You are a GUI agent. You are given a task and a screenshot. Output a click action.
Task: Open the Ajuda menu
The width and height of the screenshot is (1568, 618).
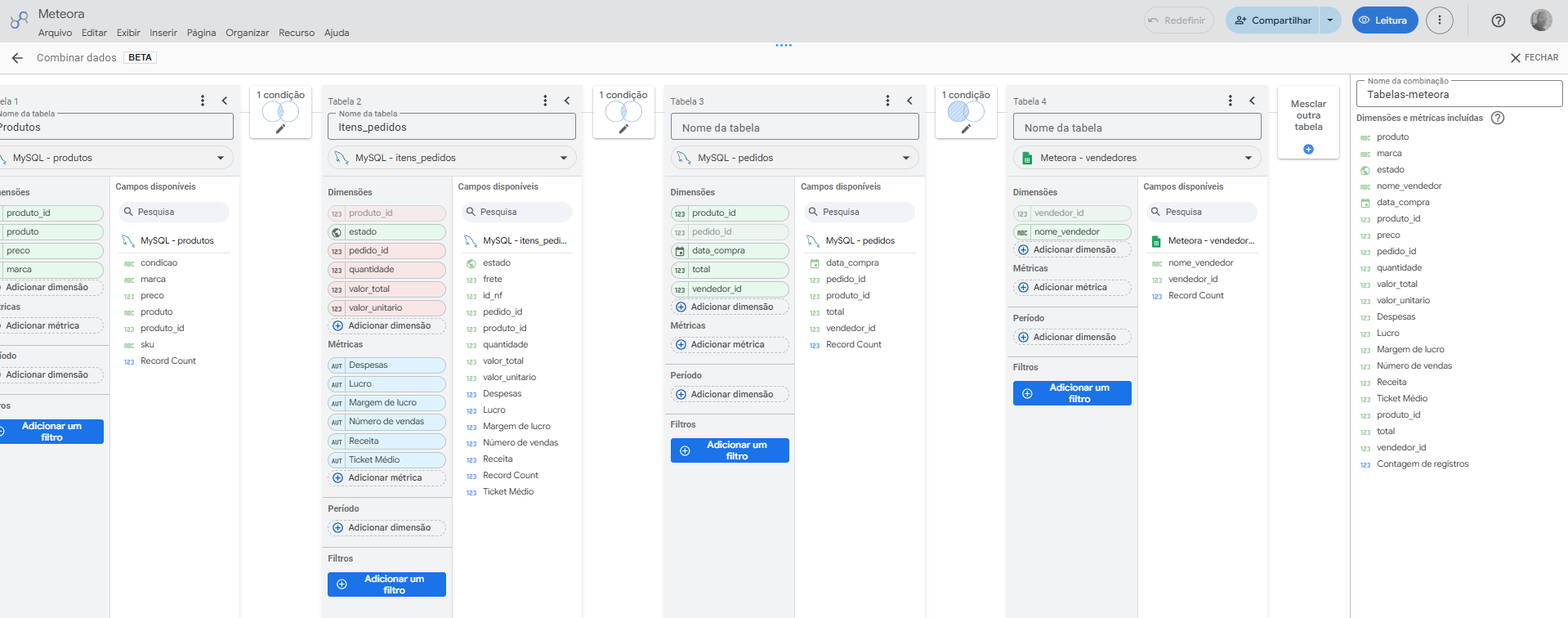click(337, 33)
